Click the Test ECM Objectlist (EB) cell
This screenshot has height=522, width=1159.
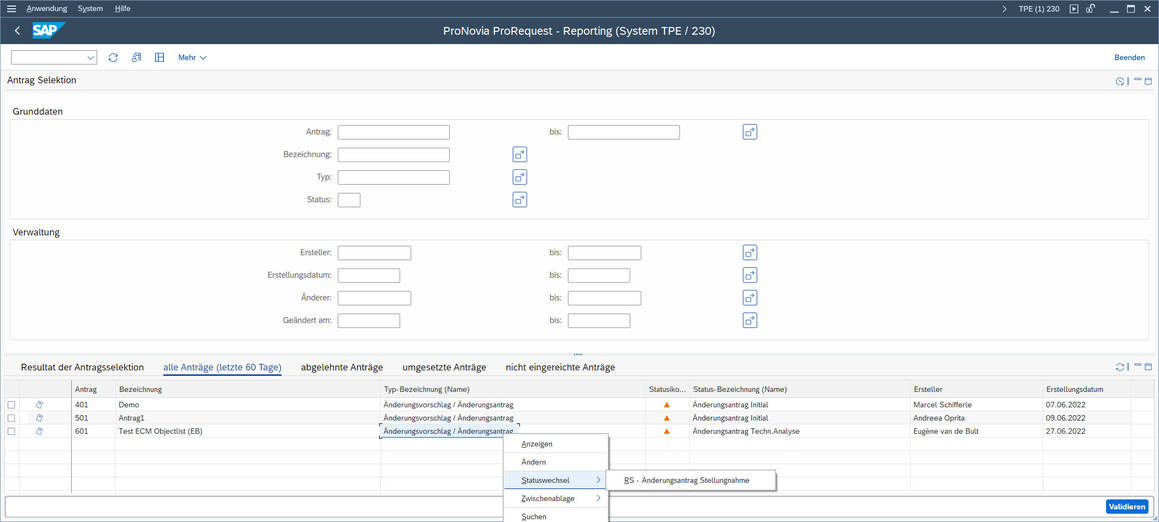click(x=248, y=432)
